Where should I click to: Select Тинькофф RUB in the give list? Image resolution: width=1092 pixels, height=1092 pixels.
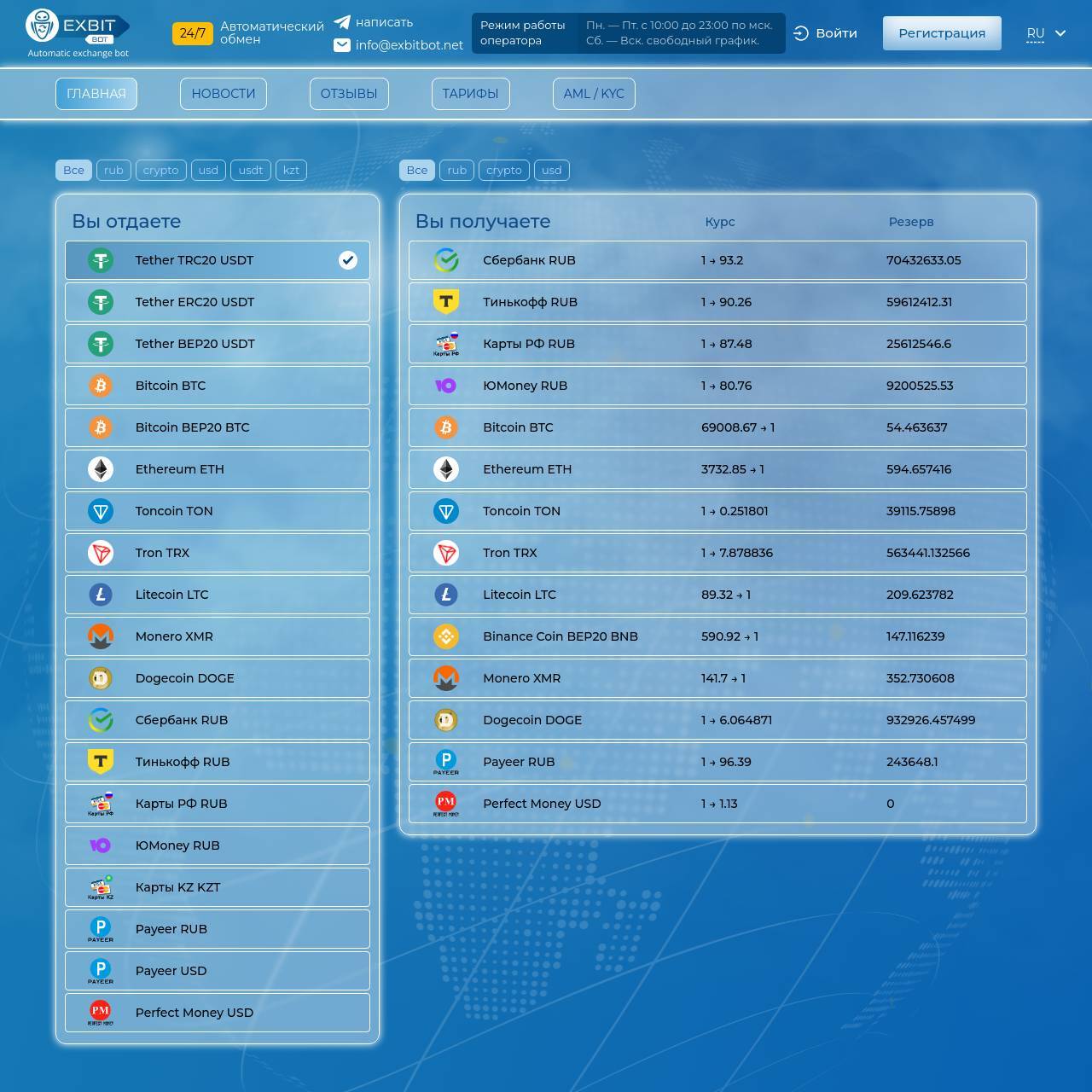point(218,762)
